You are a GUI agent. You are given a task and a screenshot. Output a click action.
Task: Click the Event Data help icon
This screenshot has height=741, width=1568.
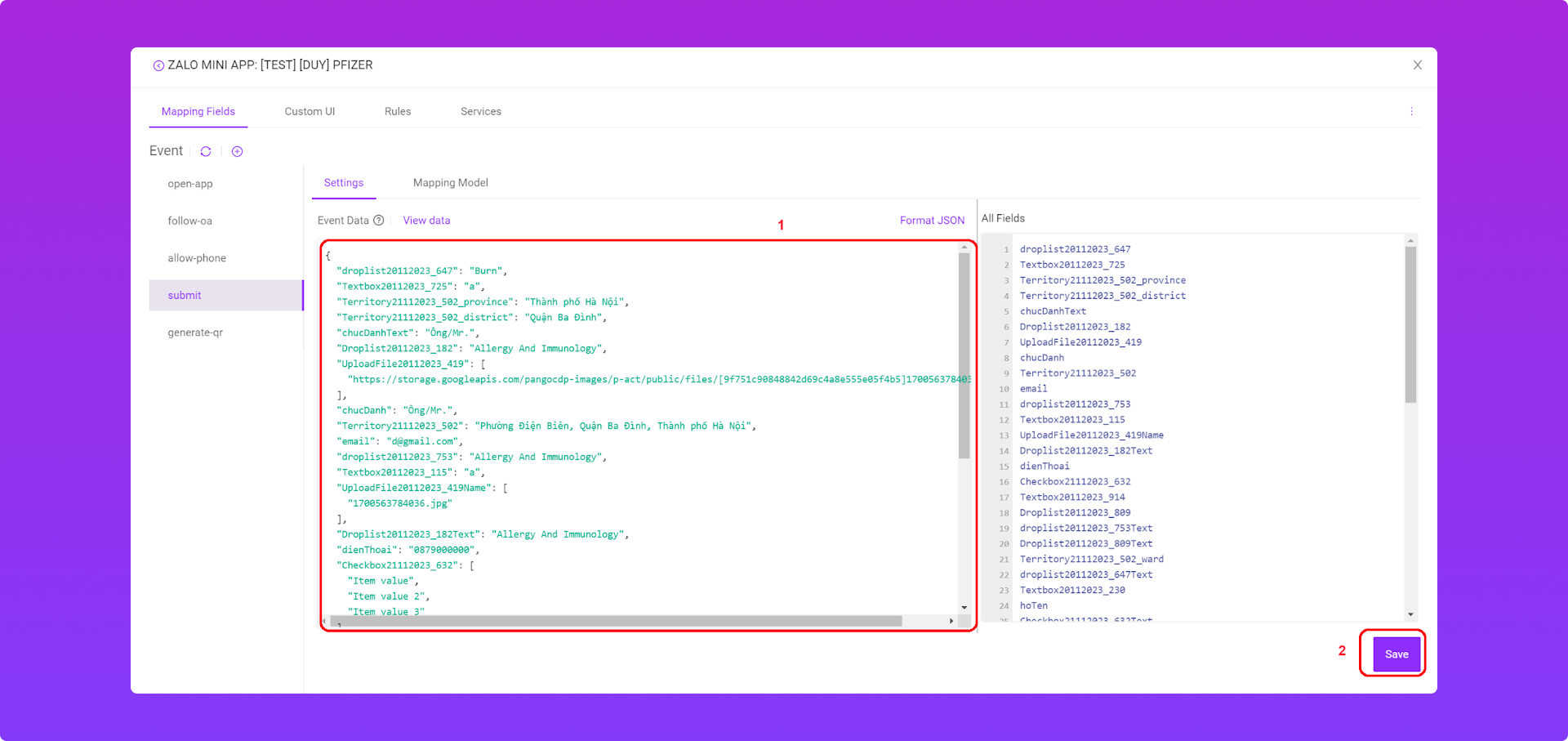tap(379, 221)
